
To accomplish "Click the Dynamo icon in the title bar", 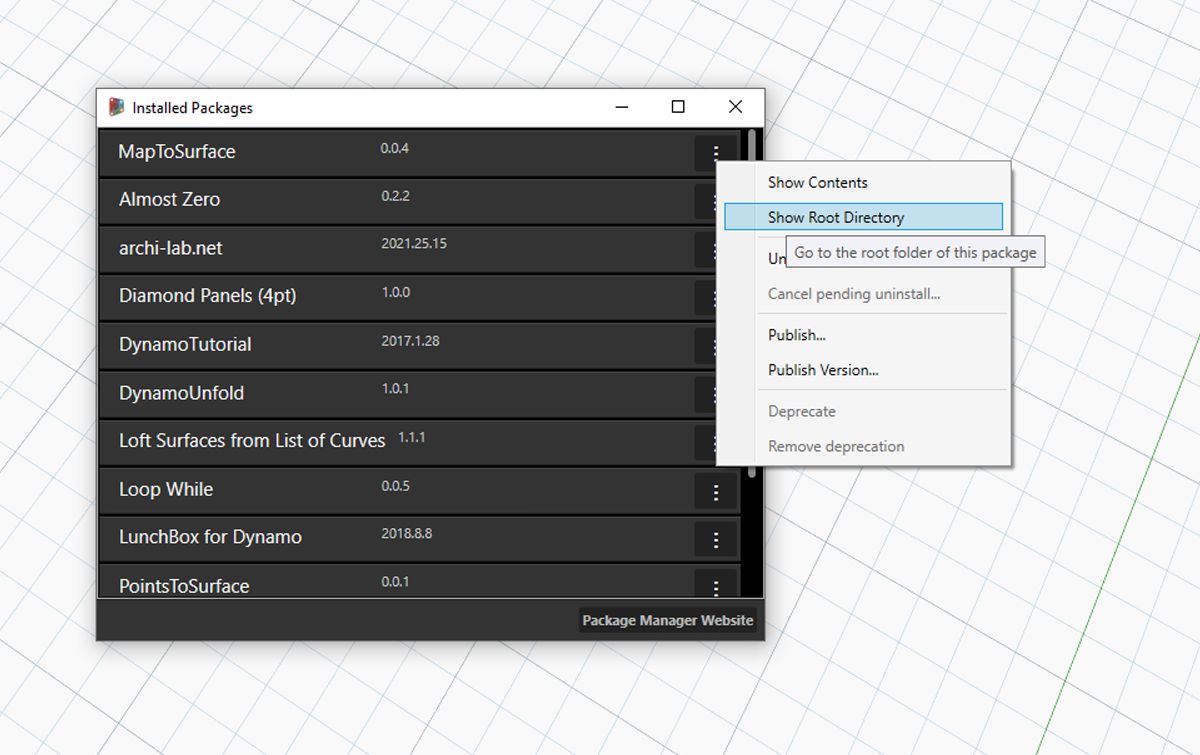I will pyautogui.click(x=117, y=107).
